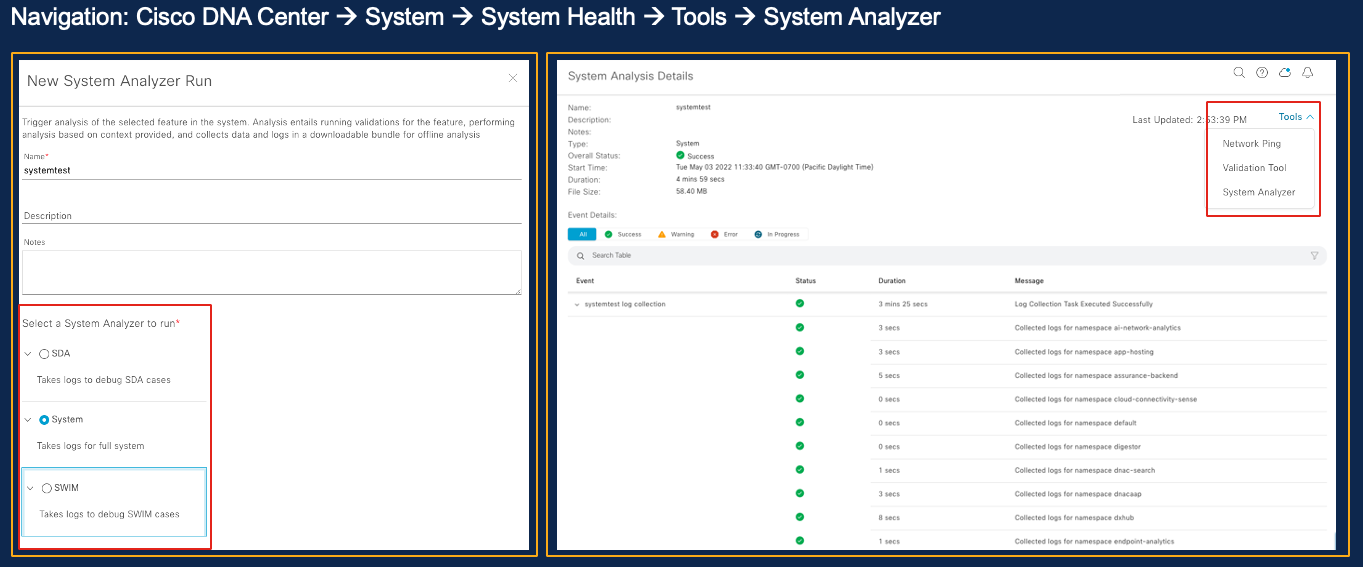The image size is (1363, 567).
Task: Select the SDA radio button
Action: click(44, 354)
